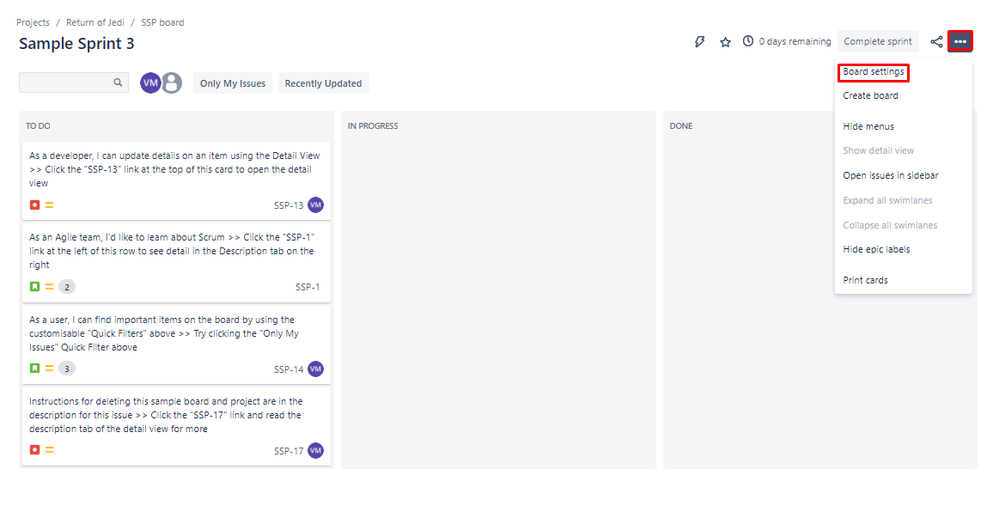The height and width of the screenshot is (512, 999).
Task: Open the SSP-14 issue key link
Action: pos(289,369)
